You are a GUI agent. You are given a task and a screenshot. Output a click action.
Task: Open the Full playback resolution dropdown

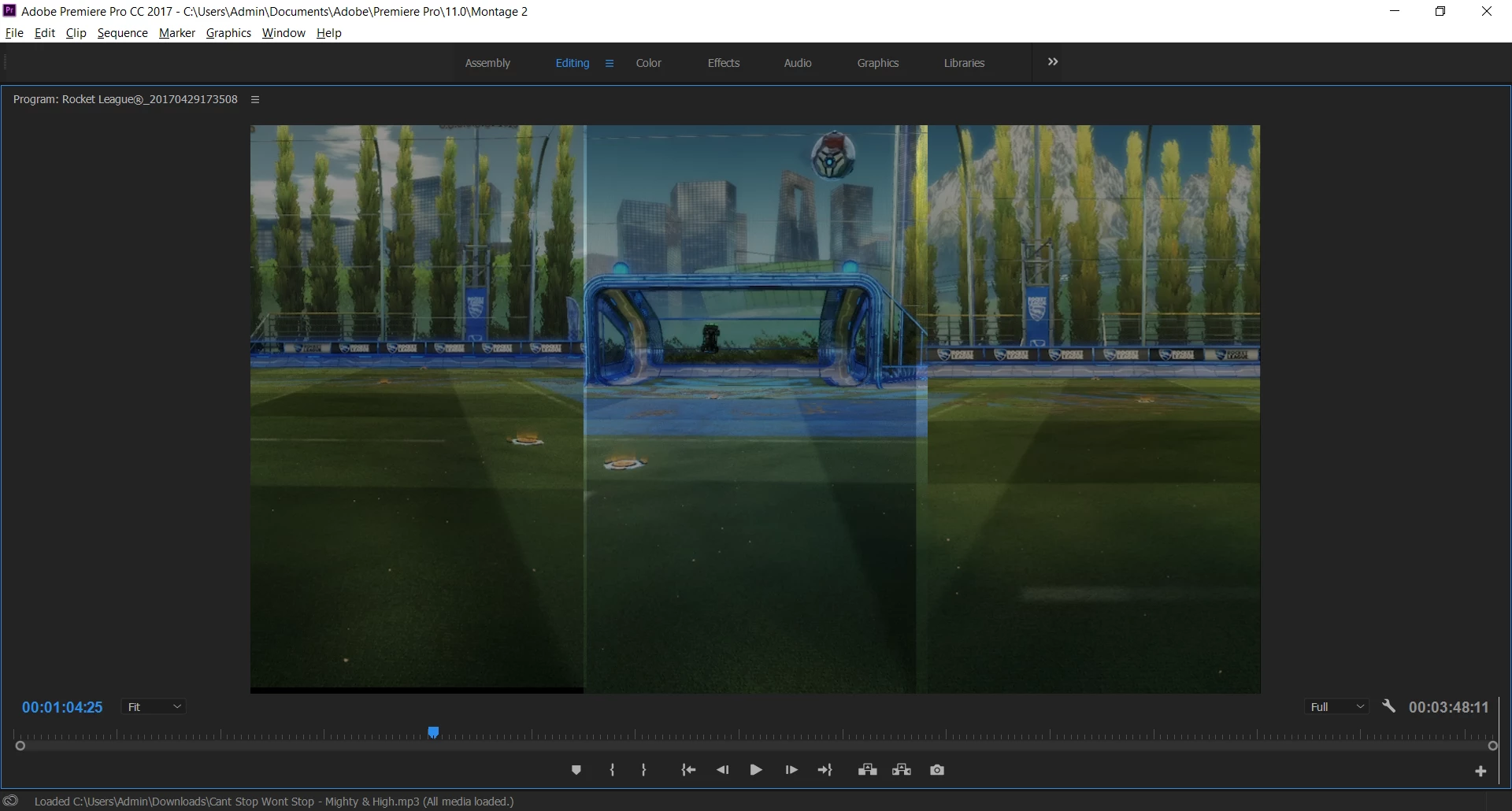[1336, 707]
